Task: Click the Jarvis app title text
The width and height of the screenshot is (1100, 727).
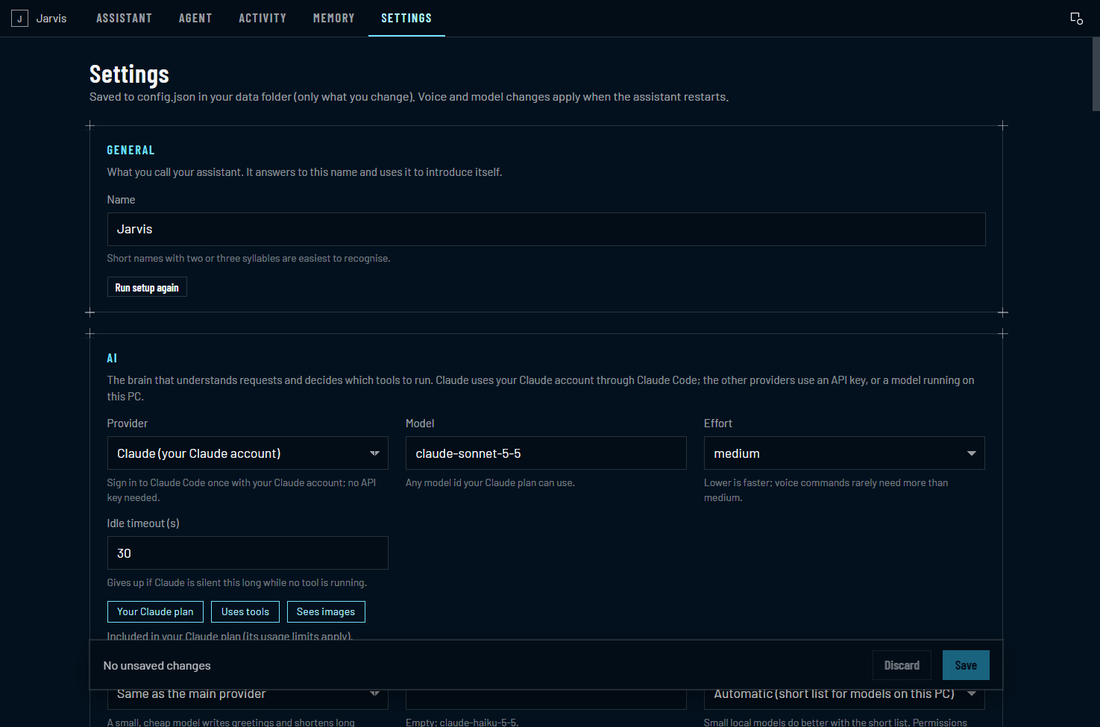Action: click(x=51, y=18)
